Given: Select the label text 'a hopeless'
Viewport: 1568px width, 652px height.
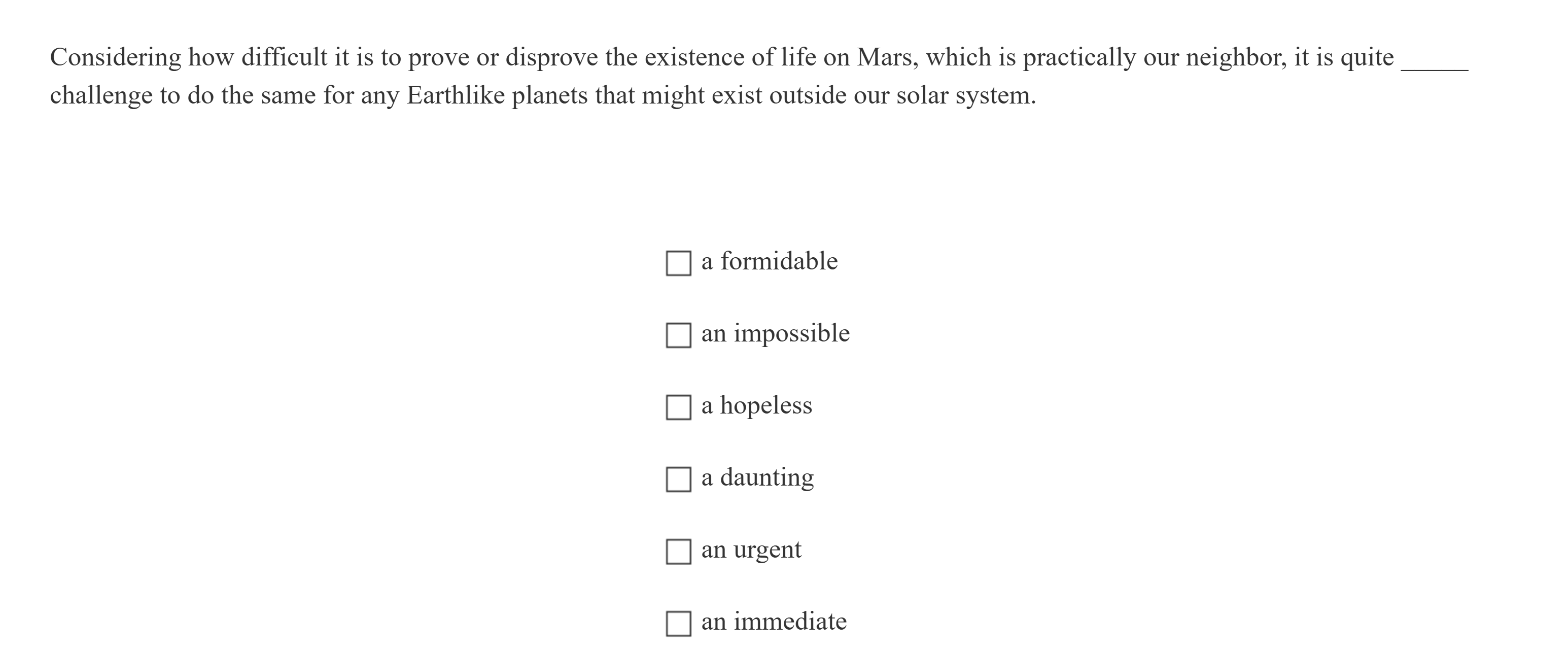Looking at the screenshot, I should point(757,405).
